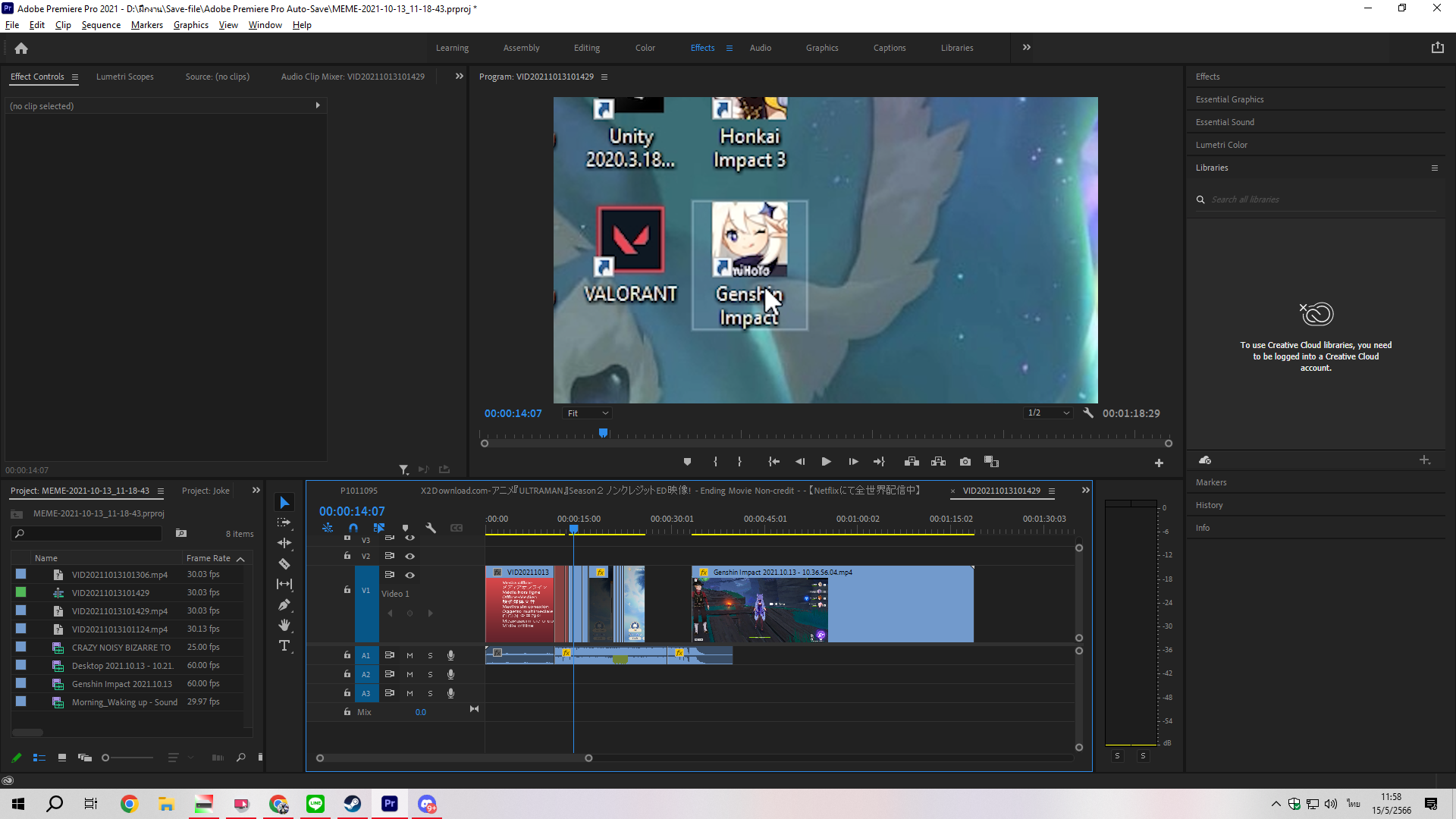Image resolution: width=1456 pixels, height=819 pixels.
Task: Click program monitor playhead on scrubber
Action: tap(603, 433)
